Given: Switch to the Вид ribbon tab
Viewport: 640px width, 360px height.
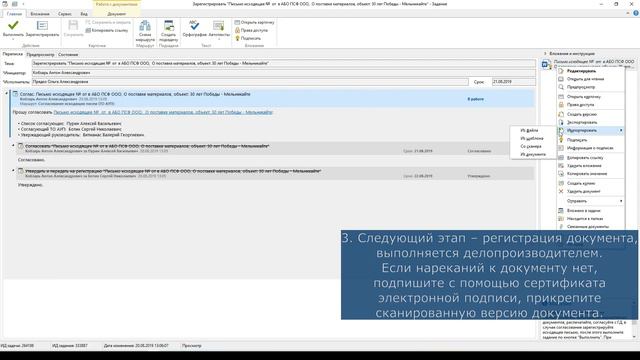Looking at the screenshot, I should tap(84, 14).
